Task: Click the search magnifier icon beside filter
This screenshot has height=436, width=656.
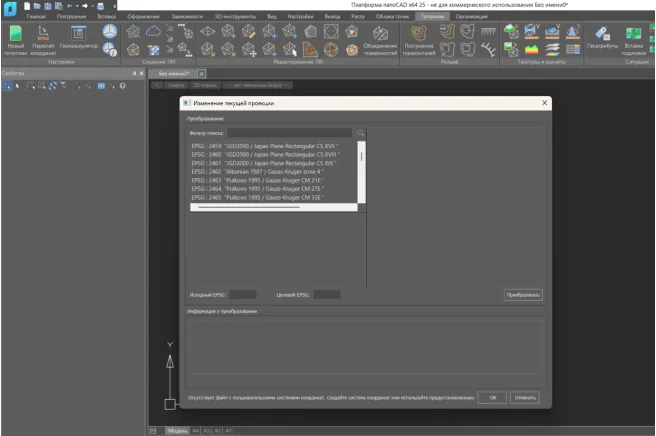Action: coord(361,133)
